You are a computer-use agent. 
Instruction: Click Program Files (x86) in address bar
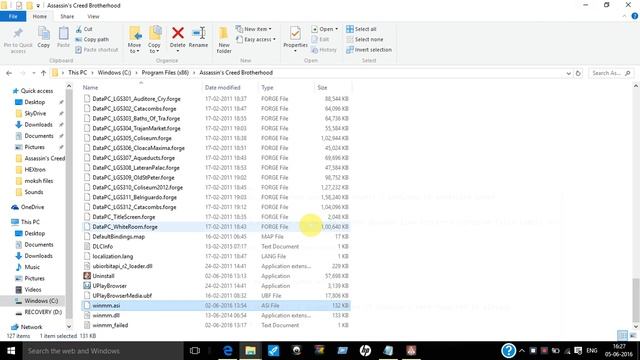pos(165,73)
